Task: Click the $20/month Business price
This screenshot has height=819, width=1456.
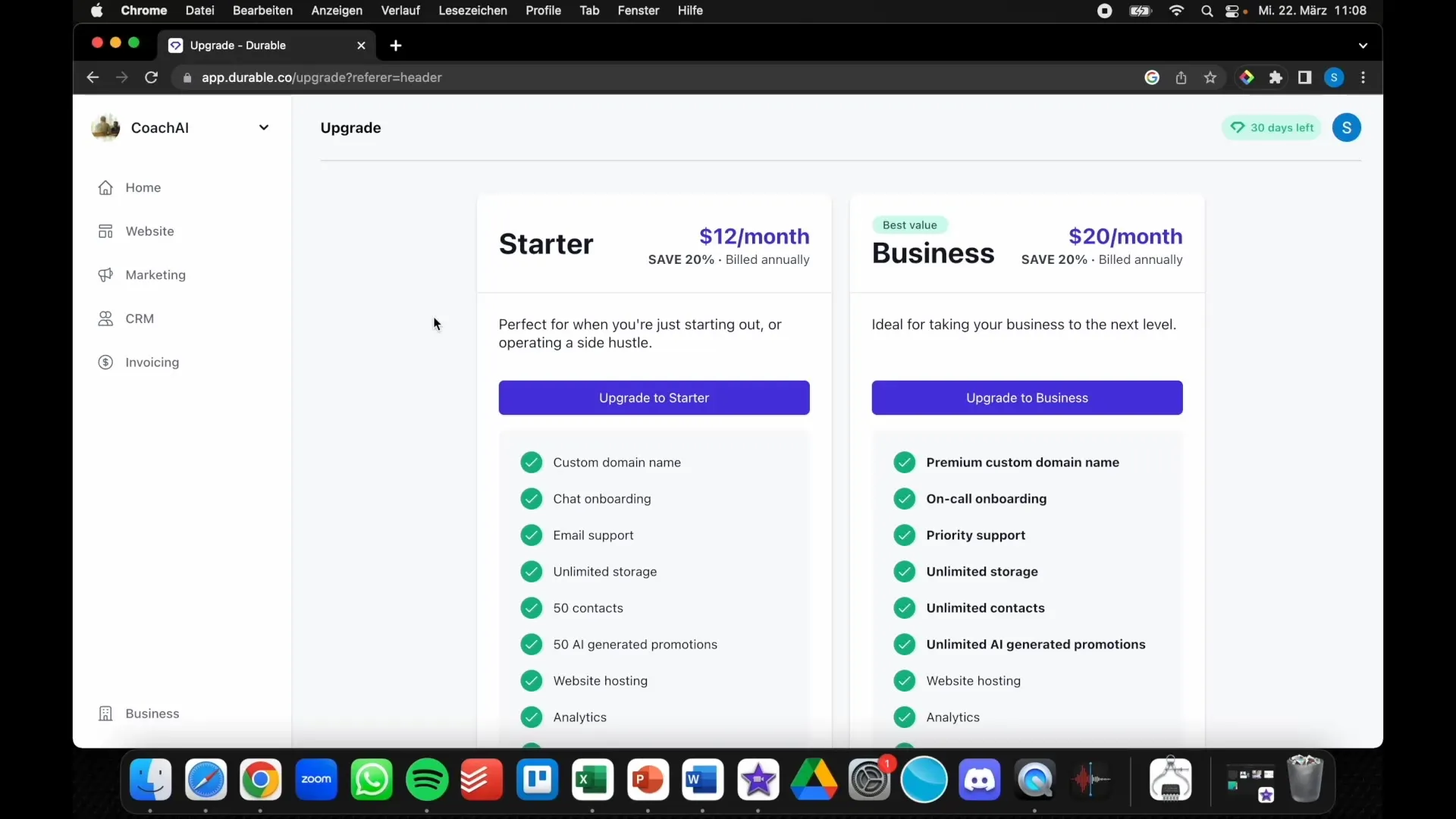Action: [x=1125, y=237]
